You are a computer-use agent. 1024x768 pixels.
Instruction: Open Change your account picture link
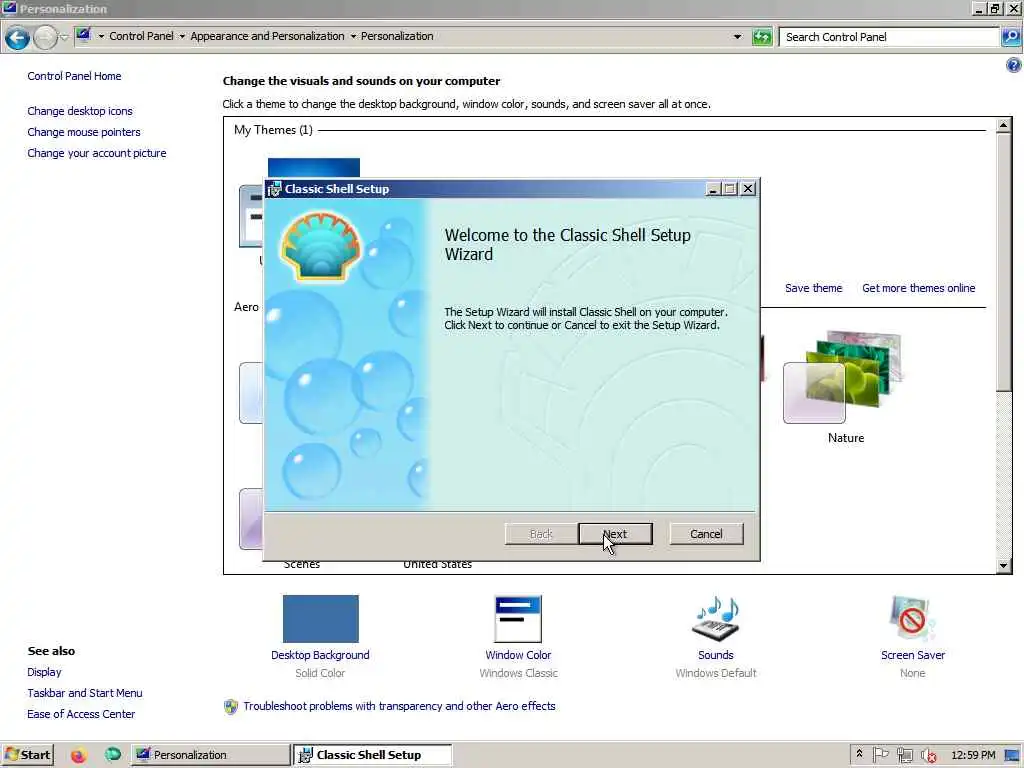[x=97, y=153]
